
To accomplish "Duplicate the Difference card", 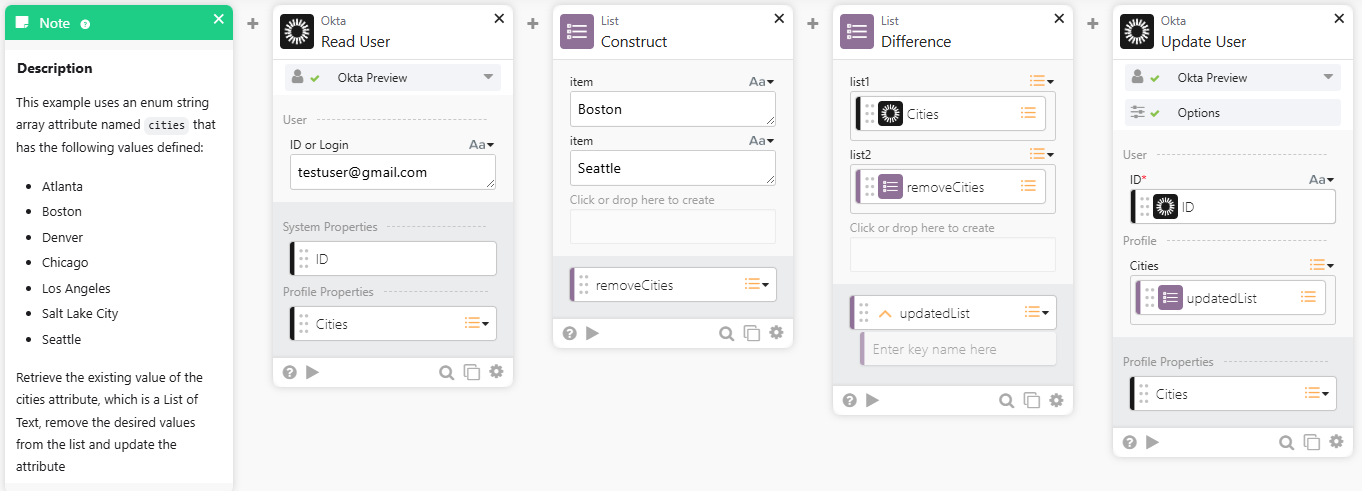I will [1032, 400].
